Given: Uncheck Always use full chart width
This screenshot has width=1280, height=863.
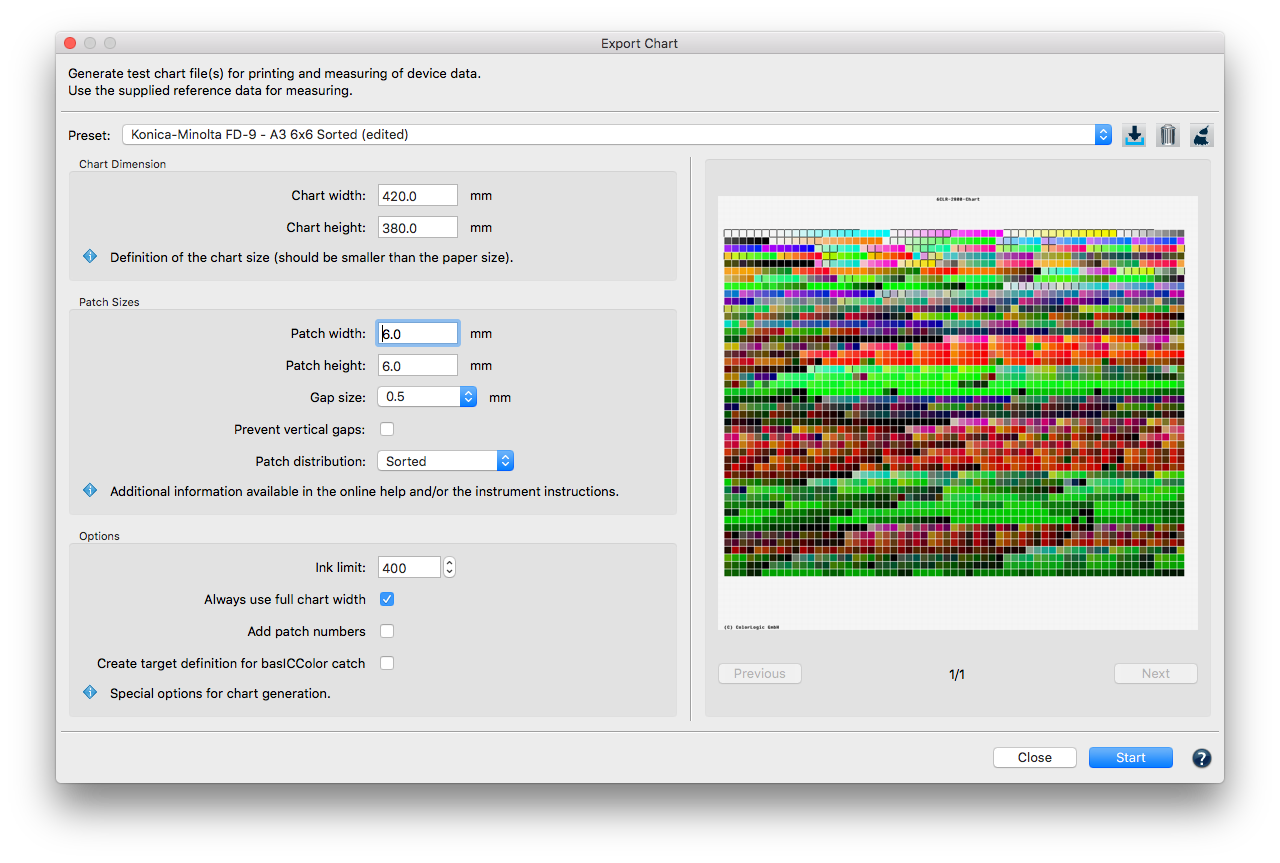Looking at the screenshot, I should (387, 599).
